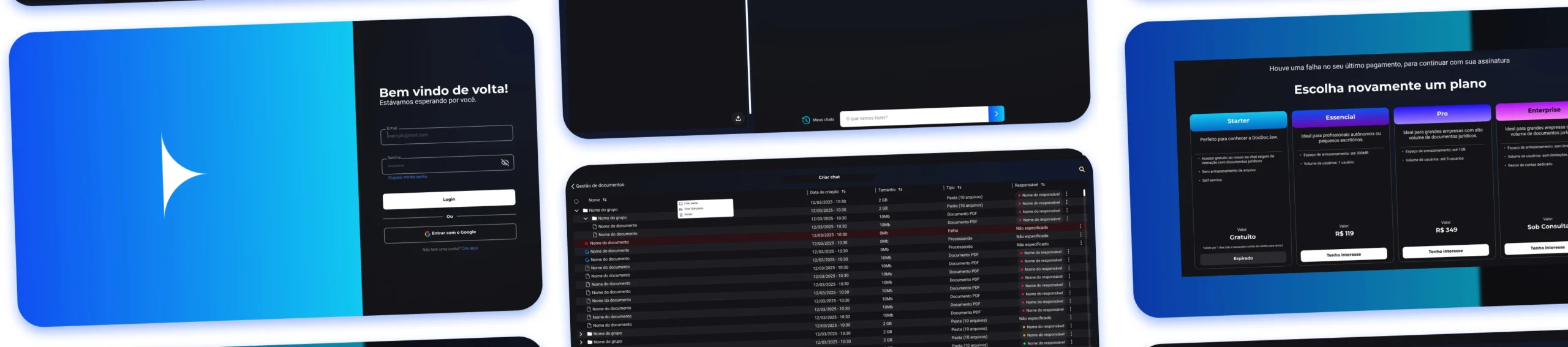The width and height of the screenshot is (1568, 347).
Task: Collapse the top-level Nome do grupo folder
Action: click(576, 211)
